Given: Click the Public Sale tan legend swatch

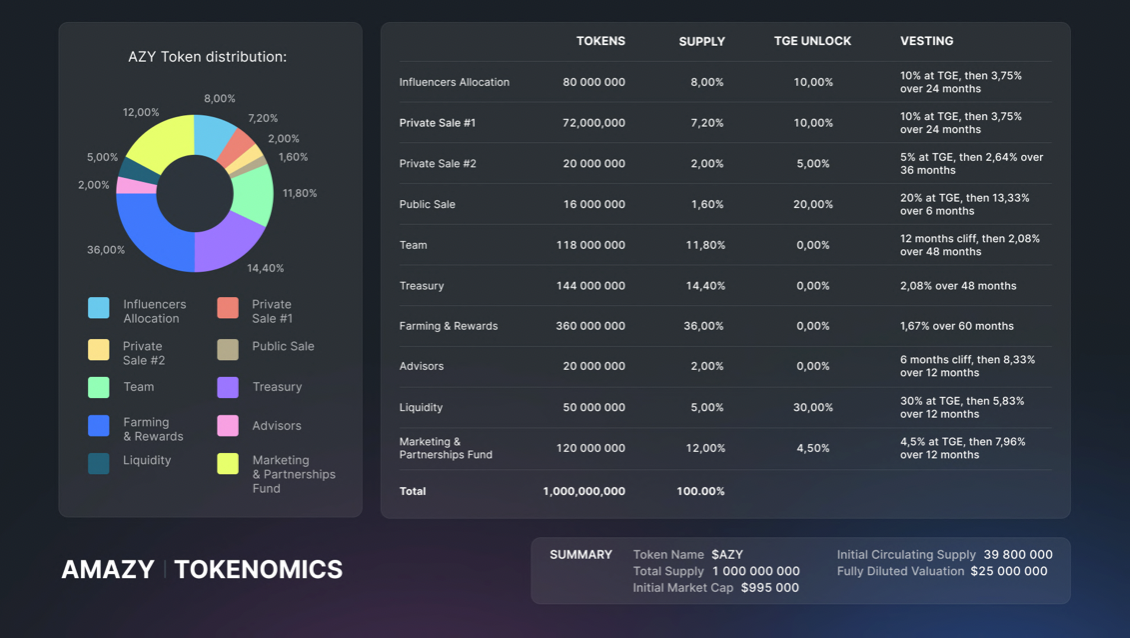Looking at the screenshot, I should coord(228,349).
